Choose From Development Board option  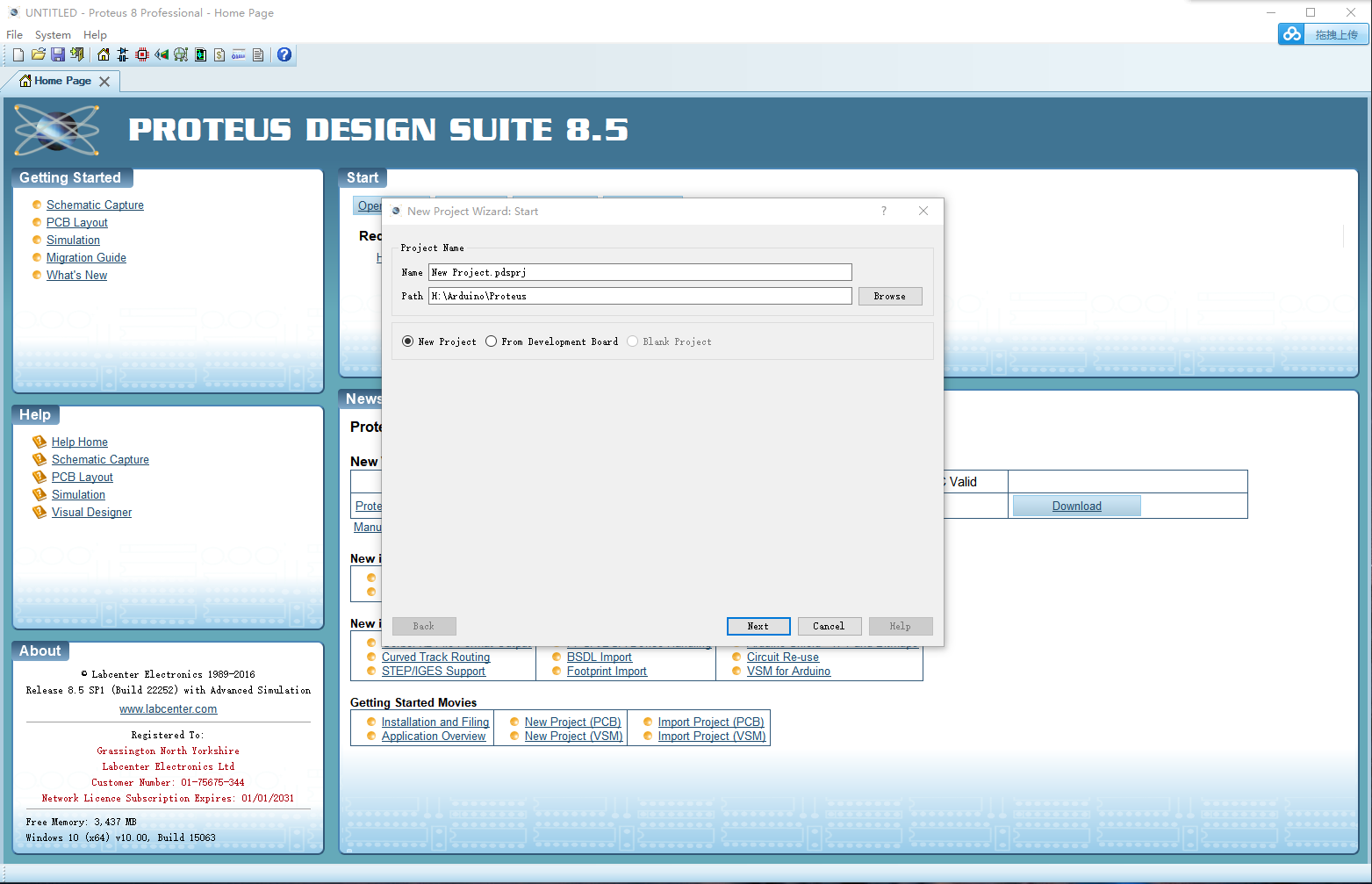[x=492, y=341]
